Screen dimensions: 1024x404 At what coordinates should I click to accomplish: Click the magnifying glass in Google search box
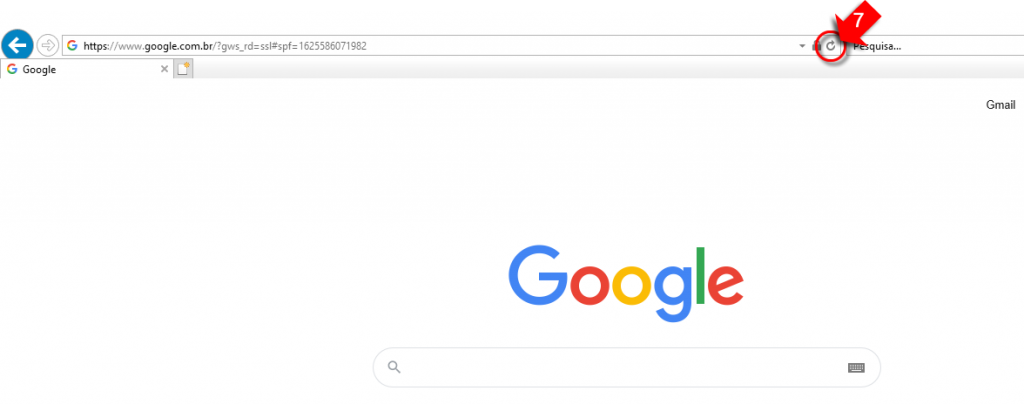[394, 367]
